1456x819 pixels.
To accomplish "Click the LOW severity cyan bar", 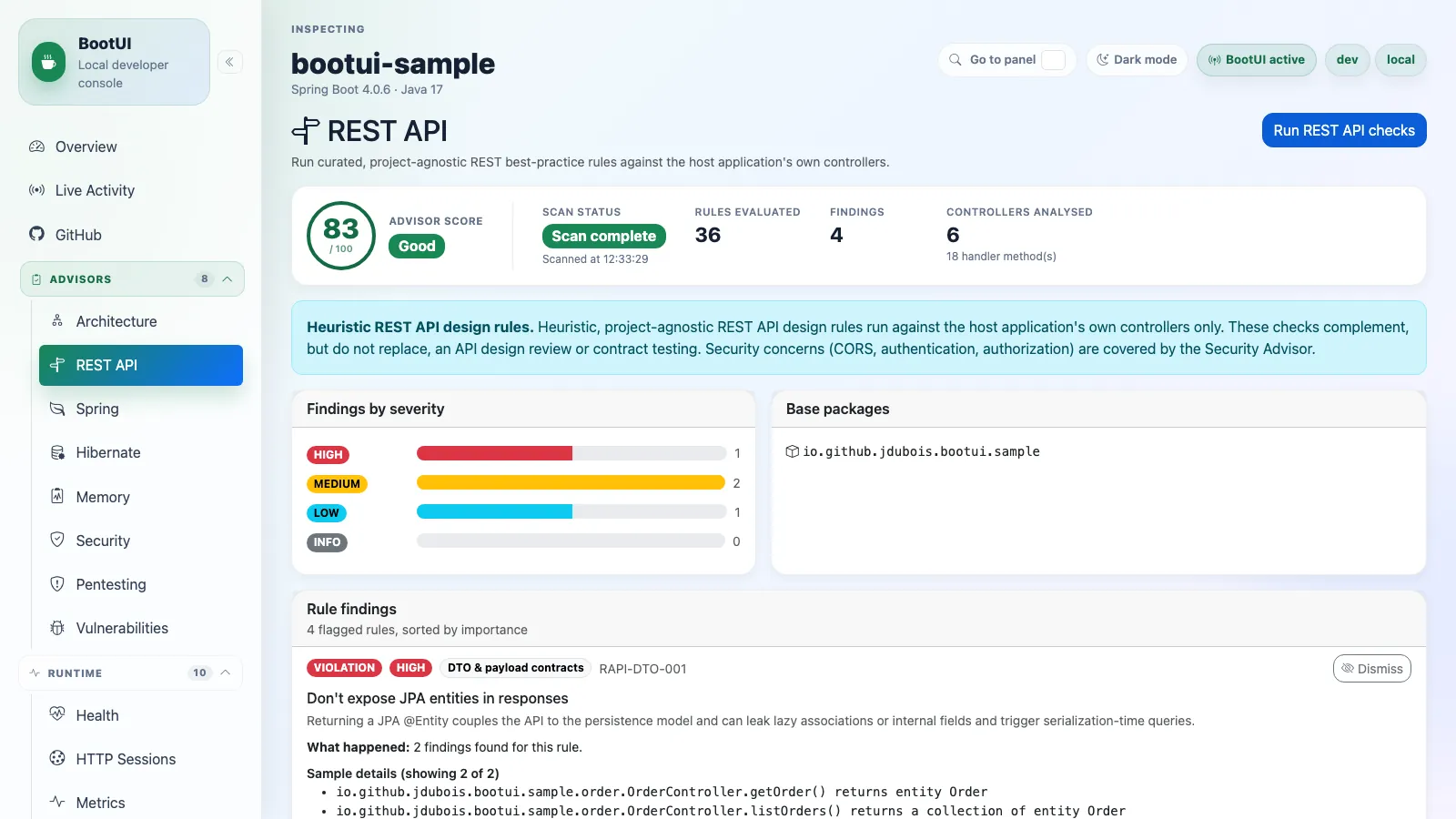I will pyautogui.click(x=494, y=511).
